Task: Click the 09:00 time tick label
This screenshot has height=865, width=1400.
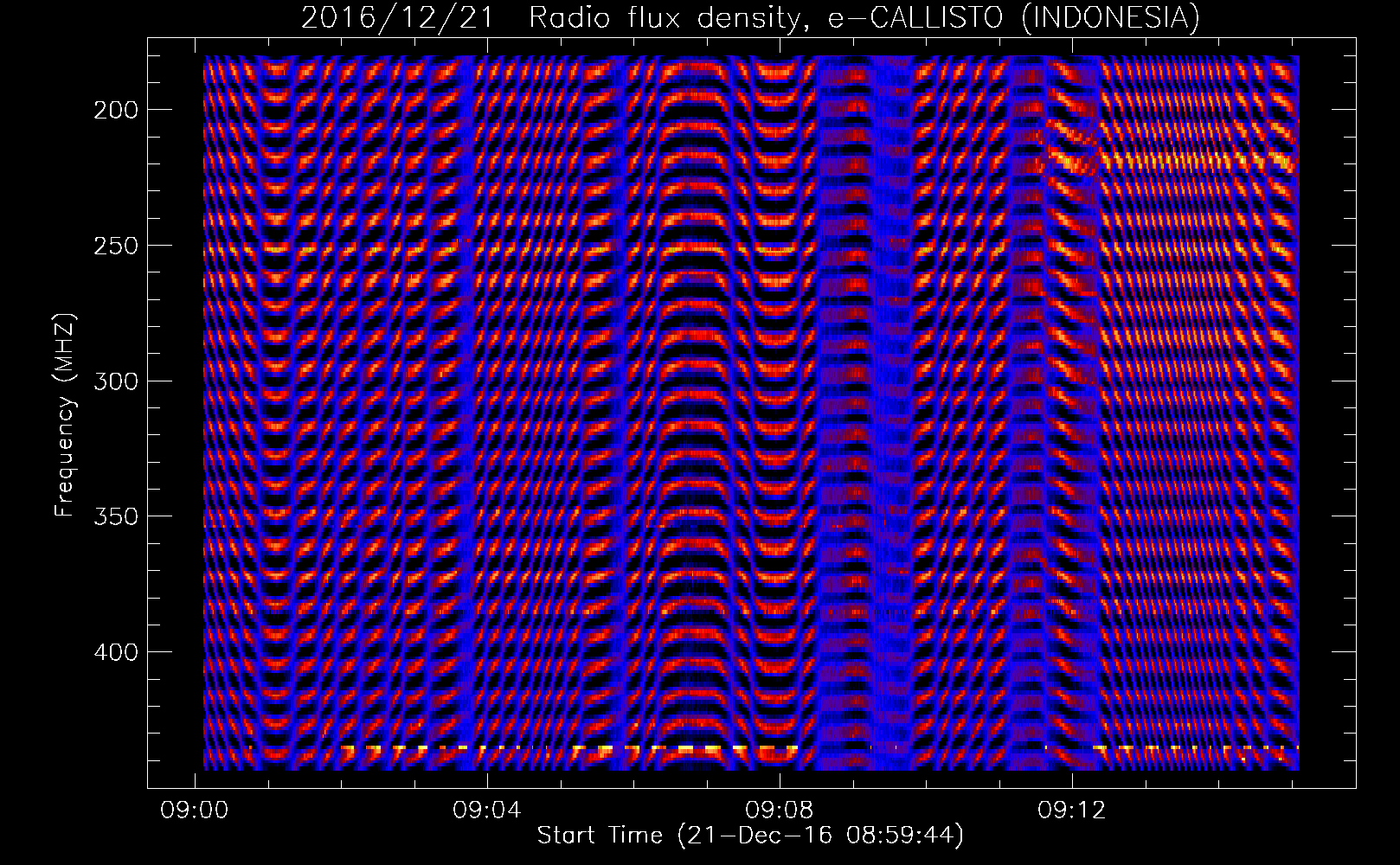Action: click(x=195, y=811)
